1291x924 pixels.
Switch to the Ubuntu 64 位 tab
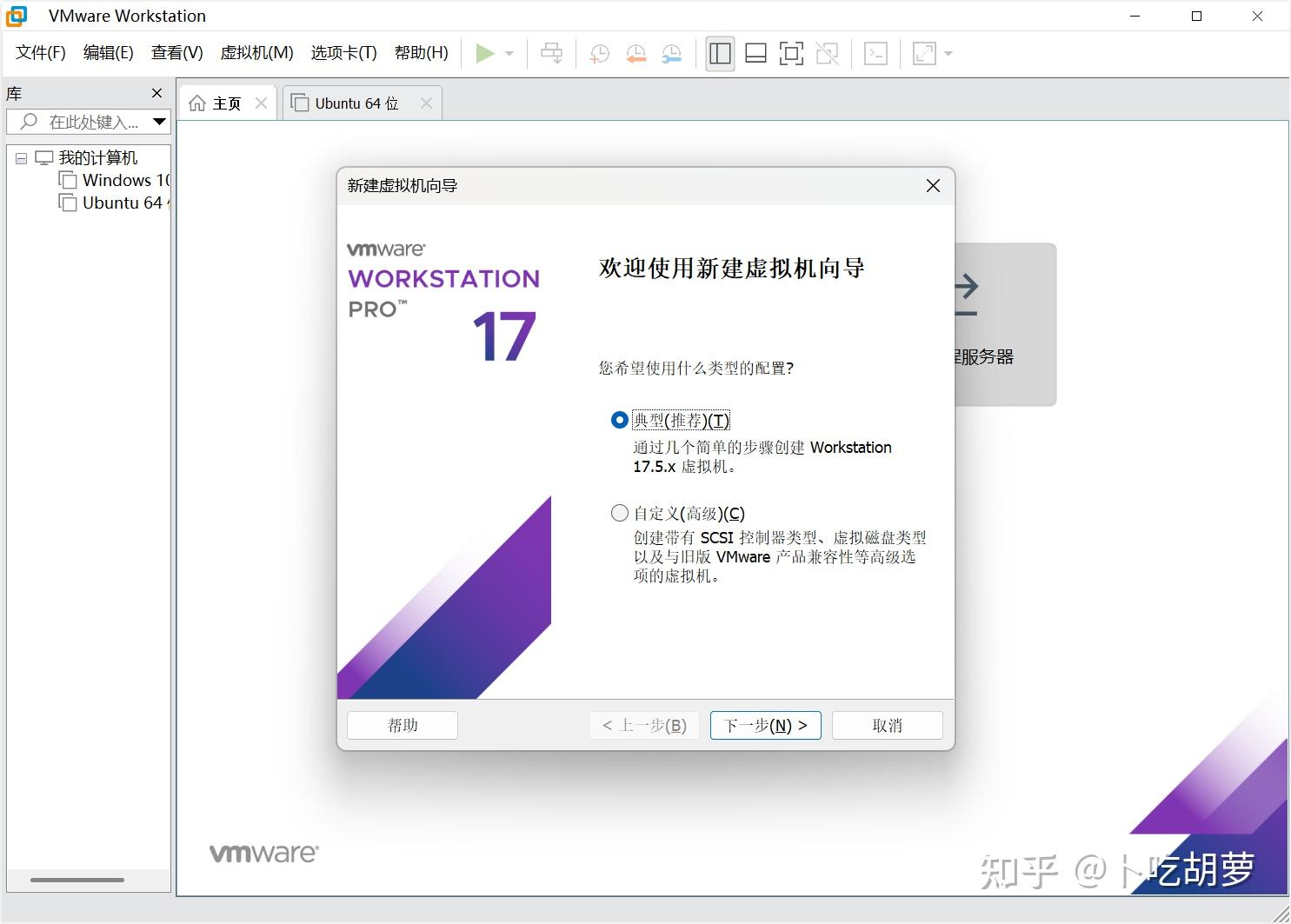click(x=355, y=103)
